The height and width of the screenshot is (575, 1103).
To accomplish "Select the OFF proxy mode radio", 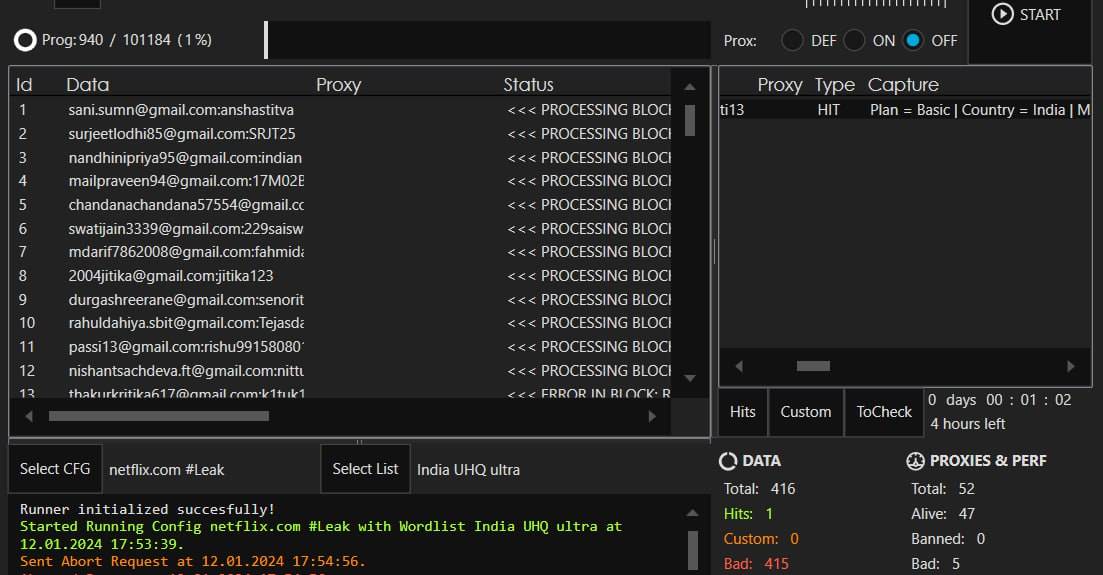I will click(x=913, y=40).
